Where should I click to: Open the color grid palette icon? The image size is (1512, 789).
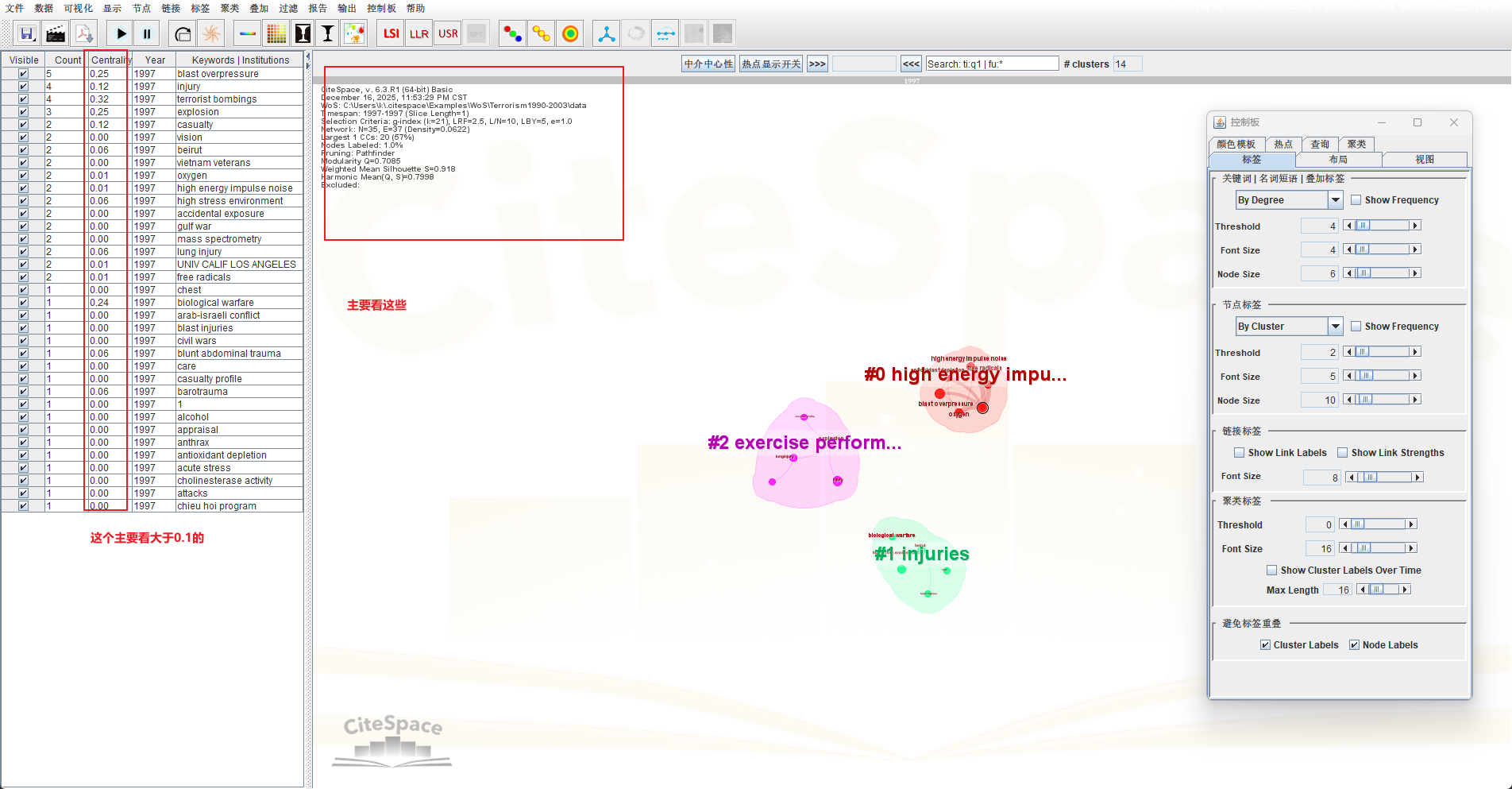coord(276,33)
